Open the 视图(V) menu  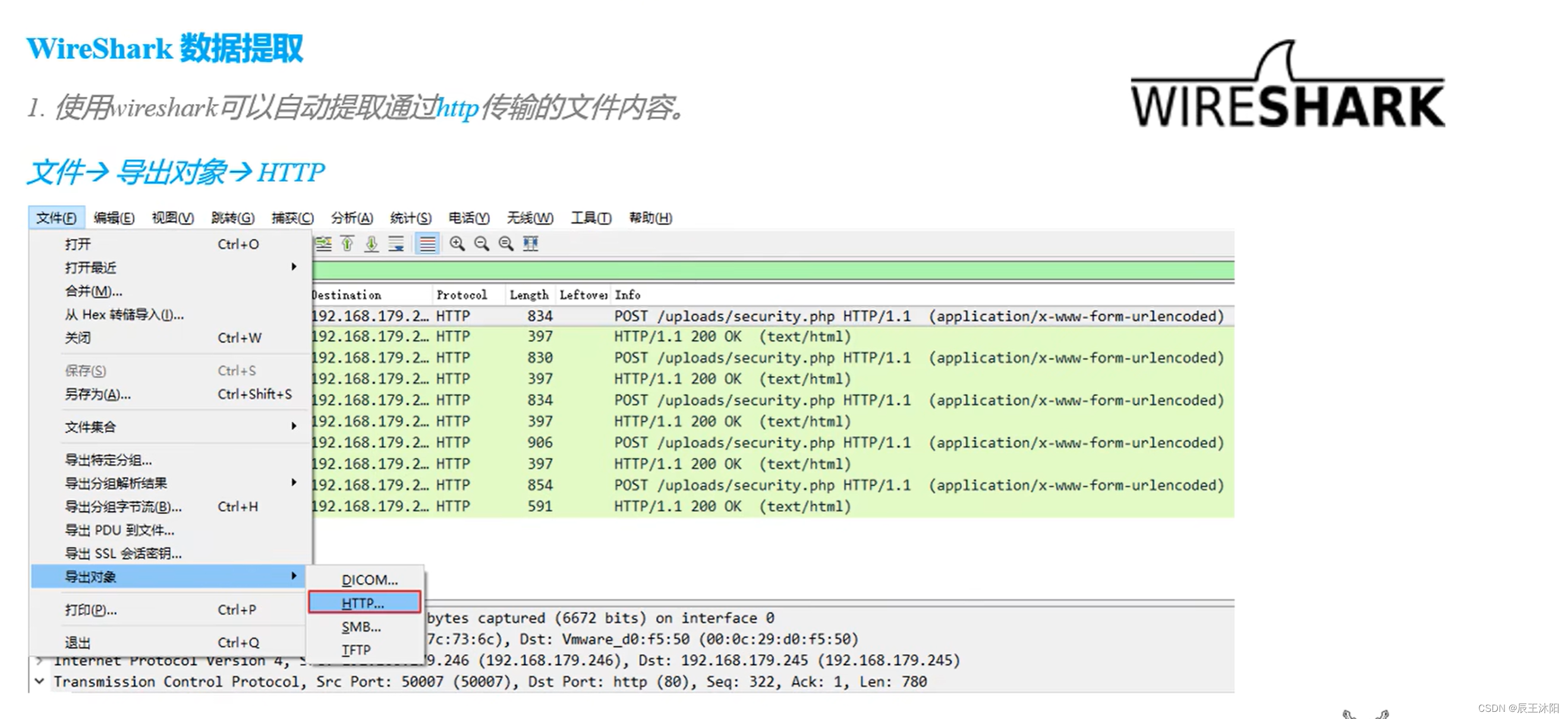pos(173,217)
